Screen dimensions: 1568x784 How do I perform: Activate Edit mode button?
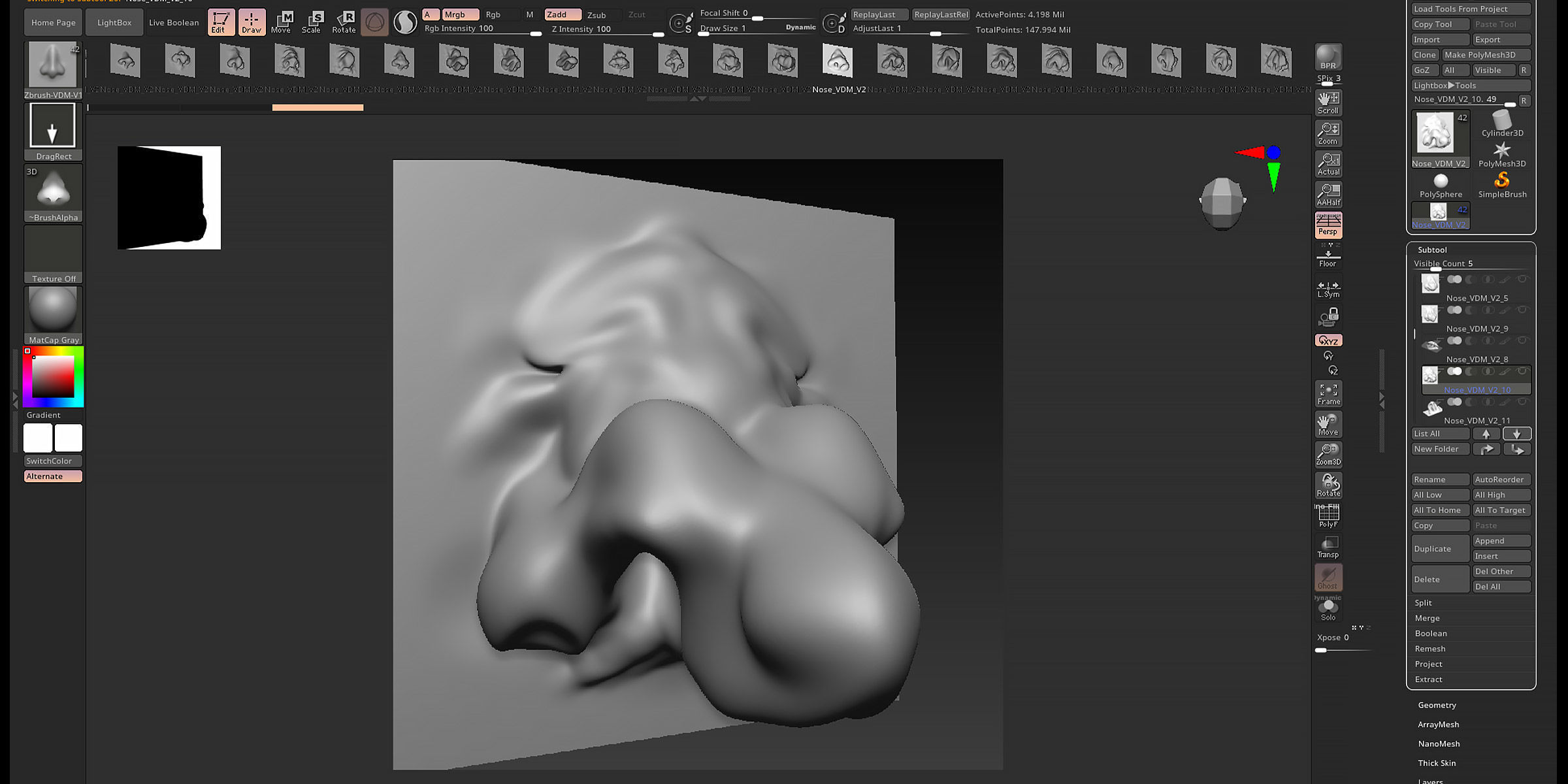point(221,22)
